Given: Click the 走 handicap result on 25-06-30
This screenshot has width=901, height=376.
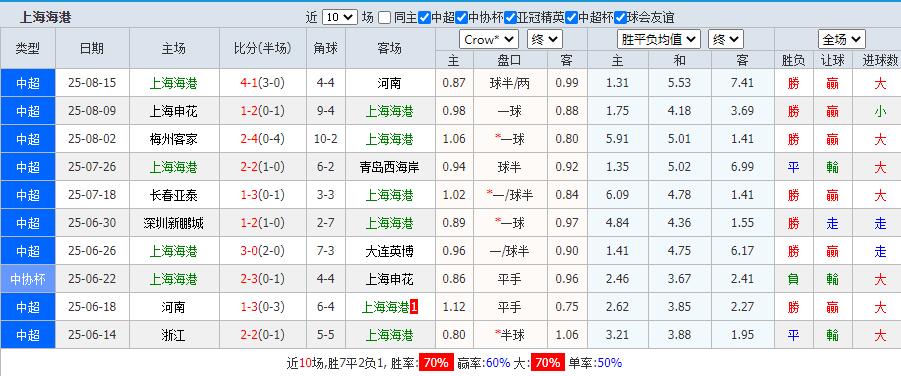Looking at the screenshot, I should coord(832,223).
